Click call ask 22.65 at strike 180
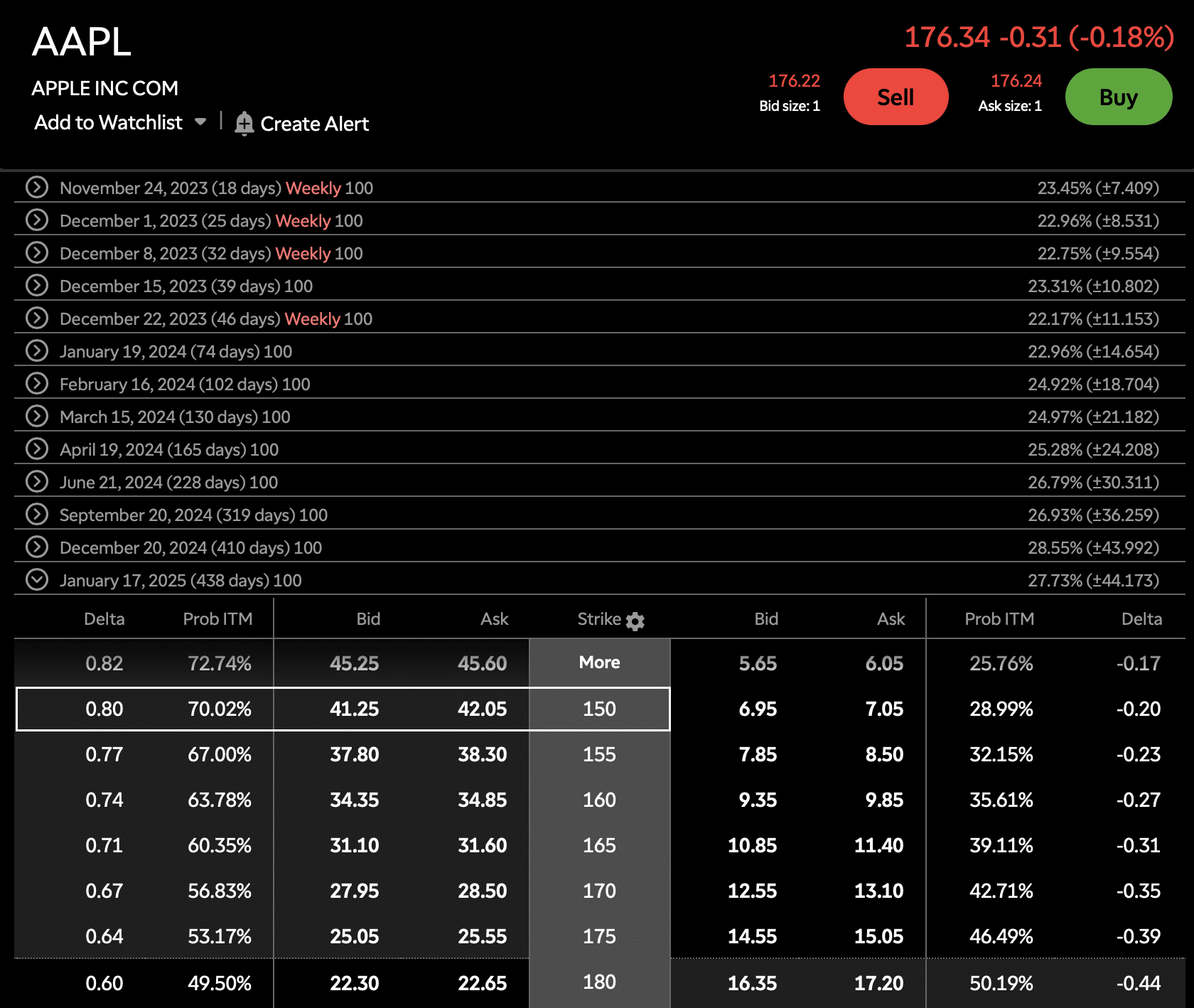Screen dimensions: 1194x1008 point(482,983)
